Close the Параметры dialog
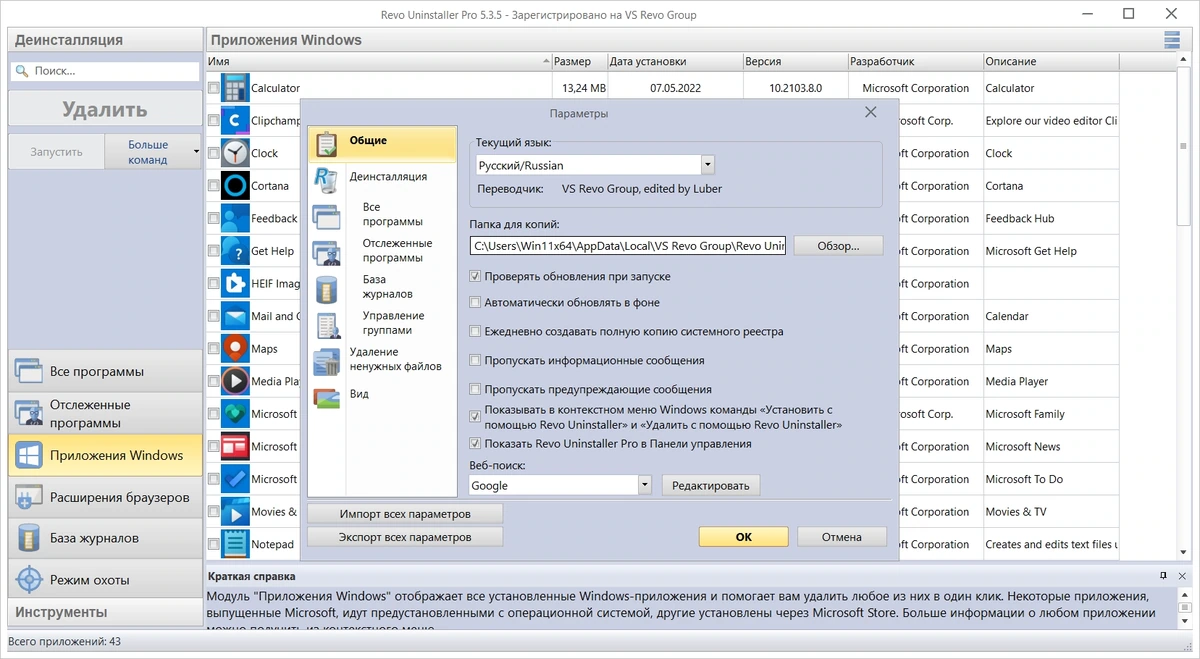The width and height of the screenshot is (1200, 659). click(870, 113)
